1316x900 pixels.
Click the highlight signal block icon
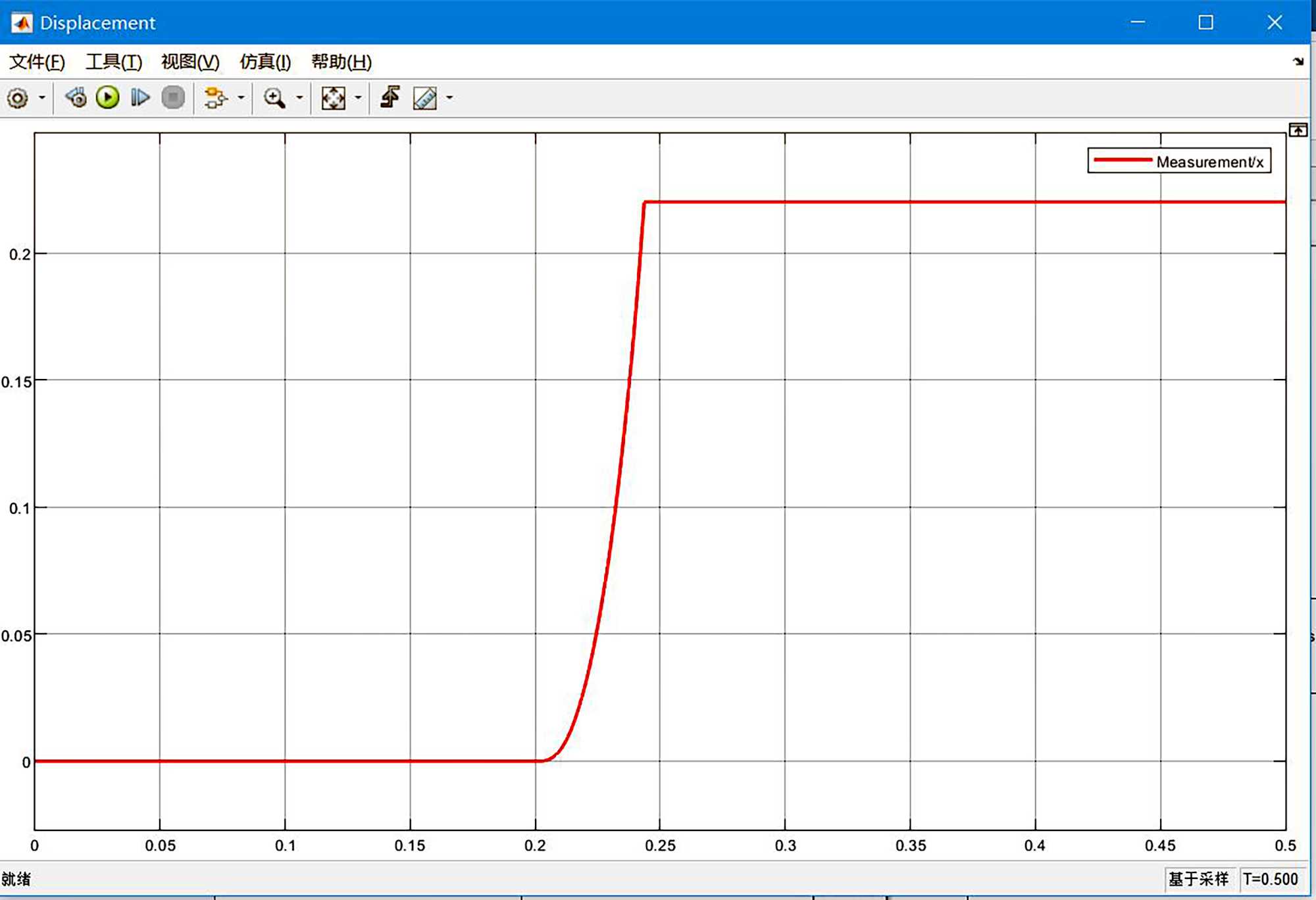tap(215, 98)
